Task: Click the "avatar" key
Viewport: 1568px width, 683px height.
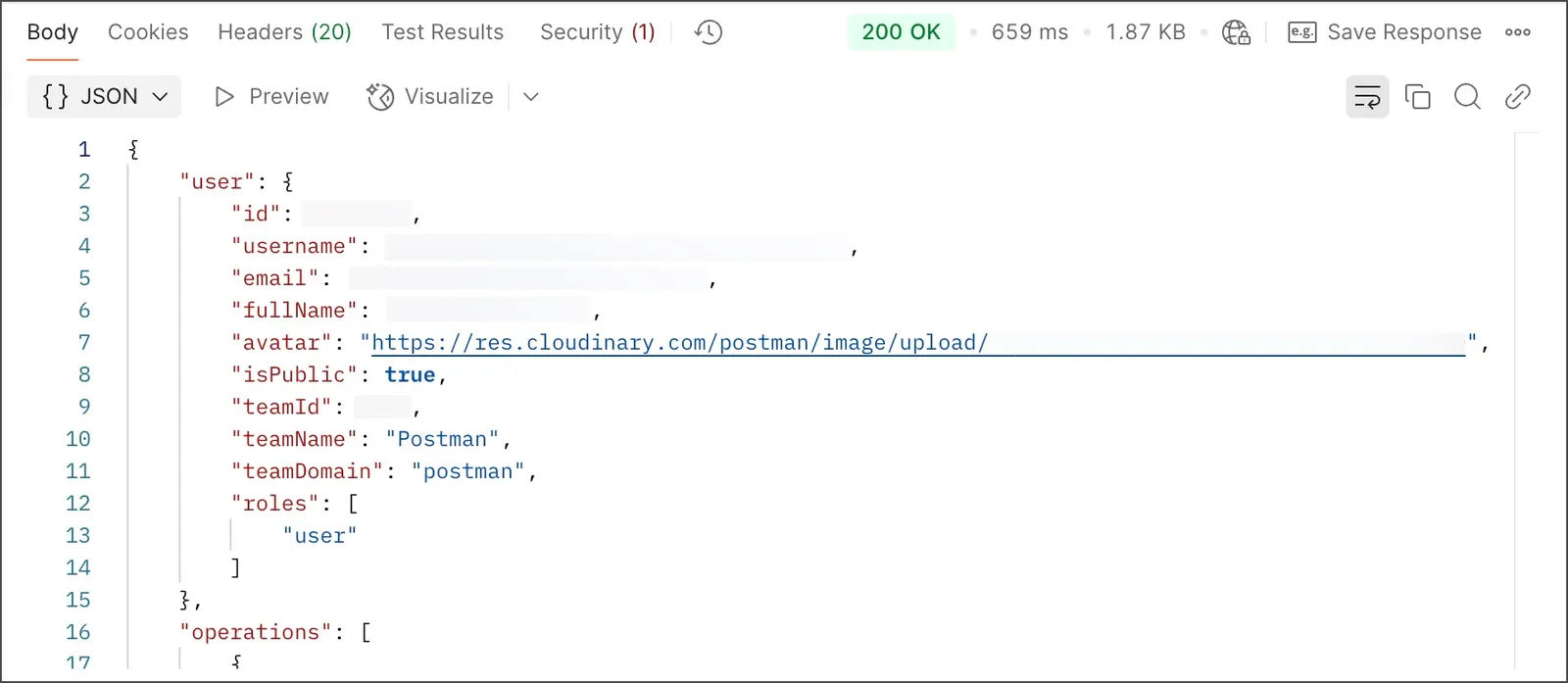Action: 281,343
